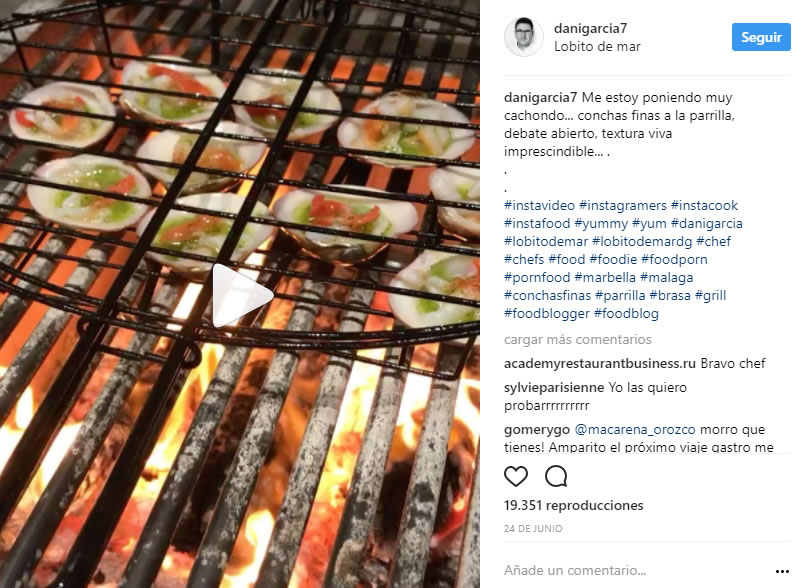The image size is (798, 588).
Task: View the 19.351 reproducciones count
Action: point(574,506)
